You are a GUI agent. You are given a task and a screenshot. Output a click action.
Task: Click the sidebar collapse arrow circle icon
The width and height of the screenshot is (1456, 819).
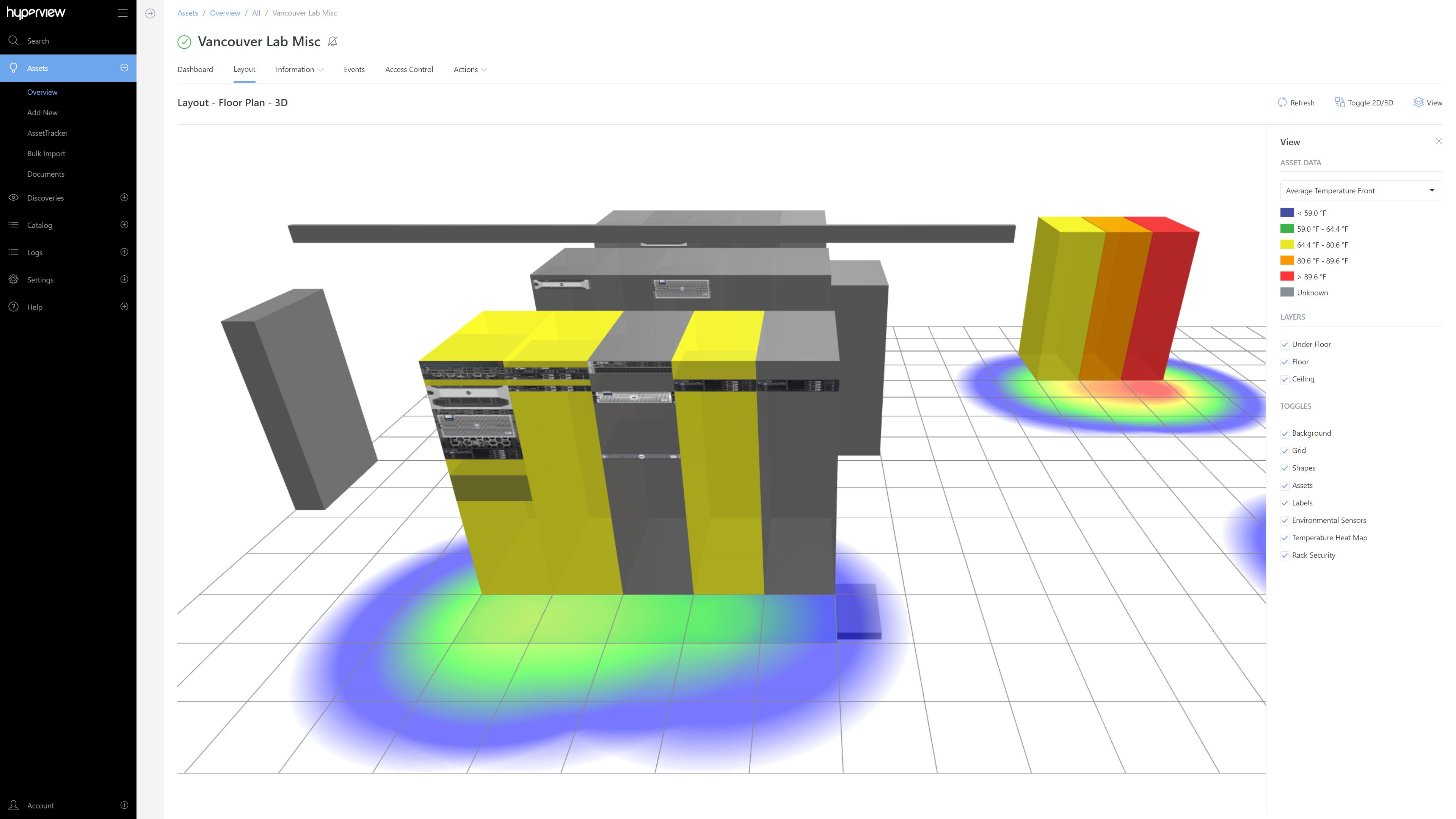coord(151,14)
